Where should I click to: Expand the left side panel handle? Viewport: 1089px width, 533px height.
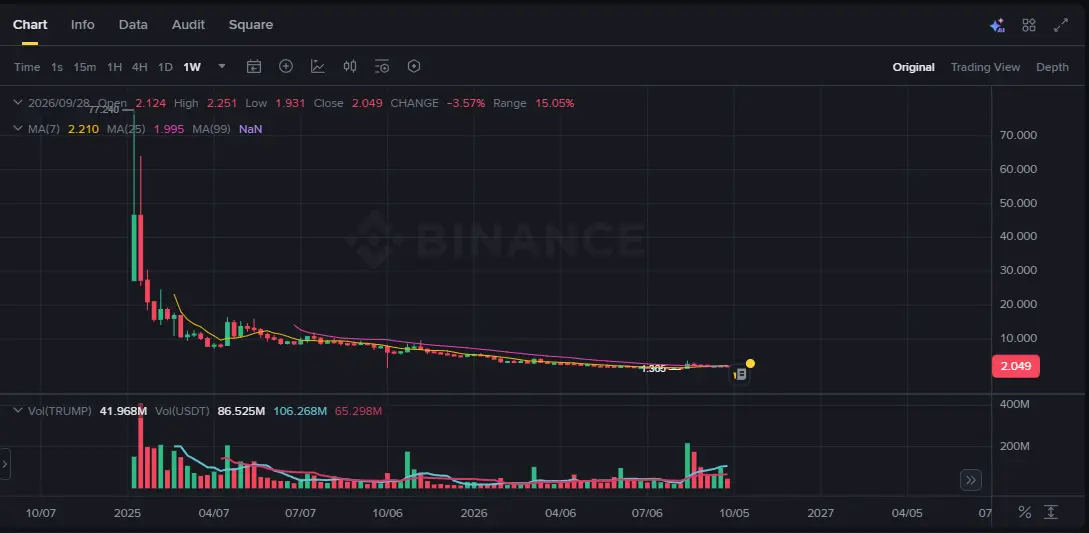point(6,464)
